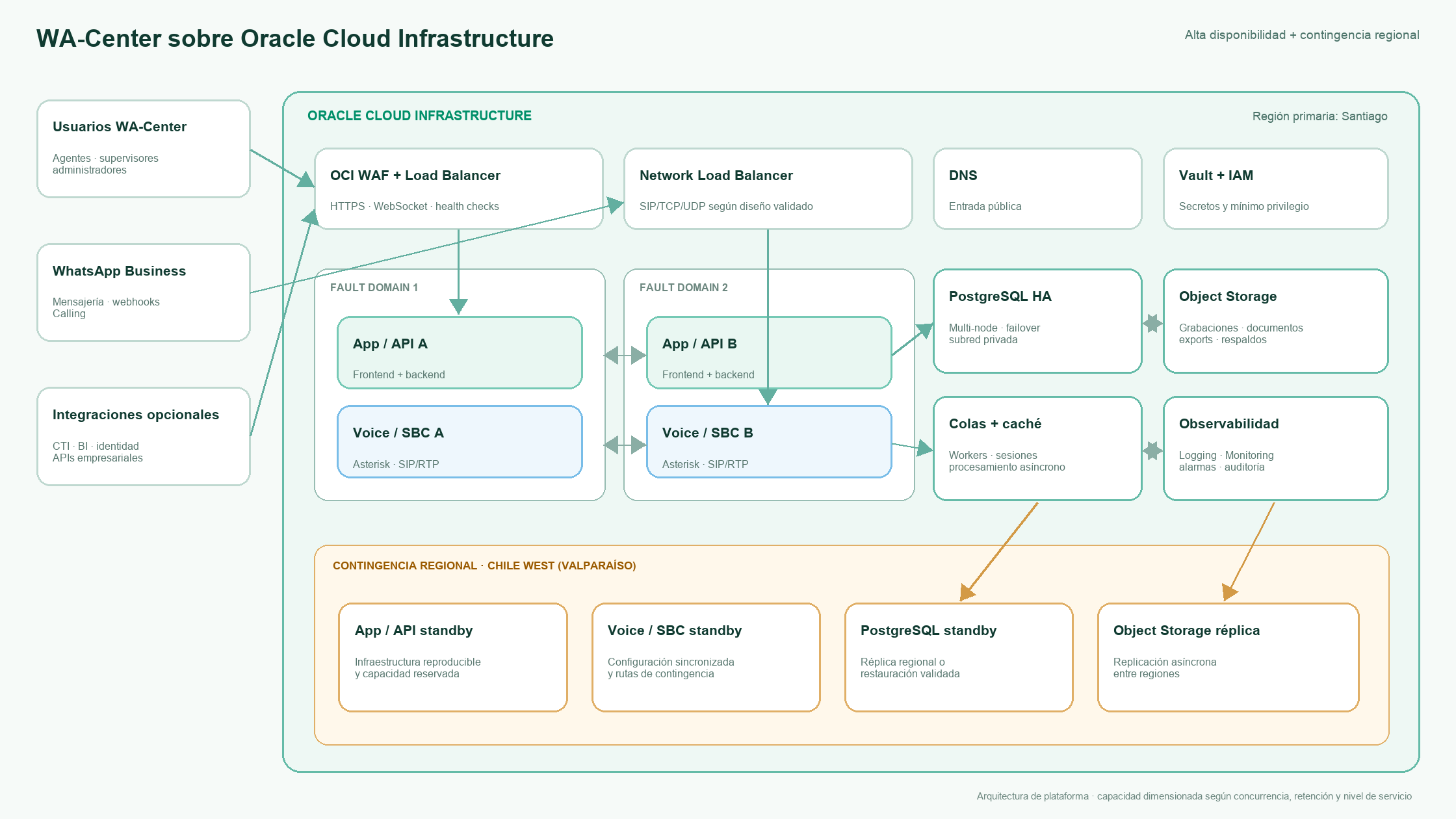The width and height of the screenshot is (1456, 819).
Task: Click the App / API B node
Action: 769,353
